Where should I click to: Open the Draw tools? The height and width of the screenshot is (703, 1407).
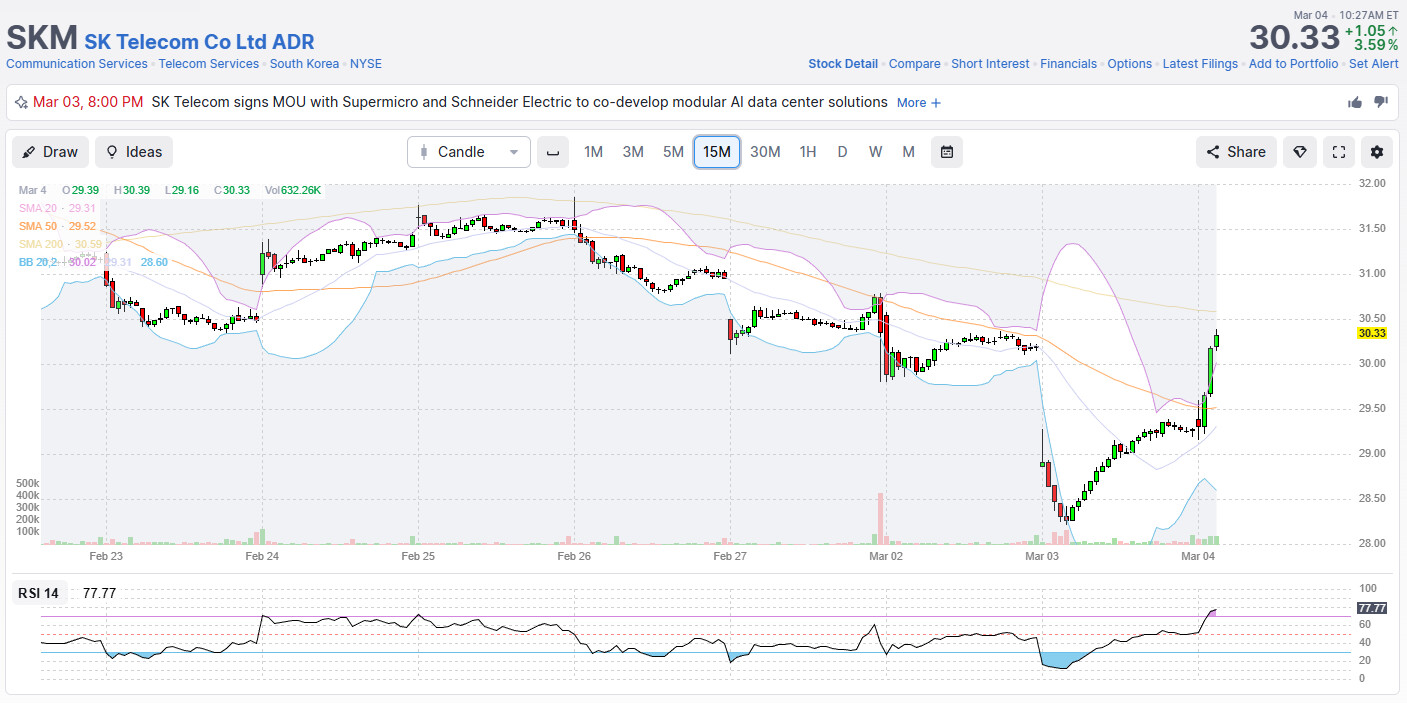pyautogui.click(x=50, y=152)
